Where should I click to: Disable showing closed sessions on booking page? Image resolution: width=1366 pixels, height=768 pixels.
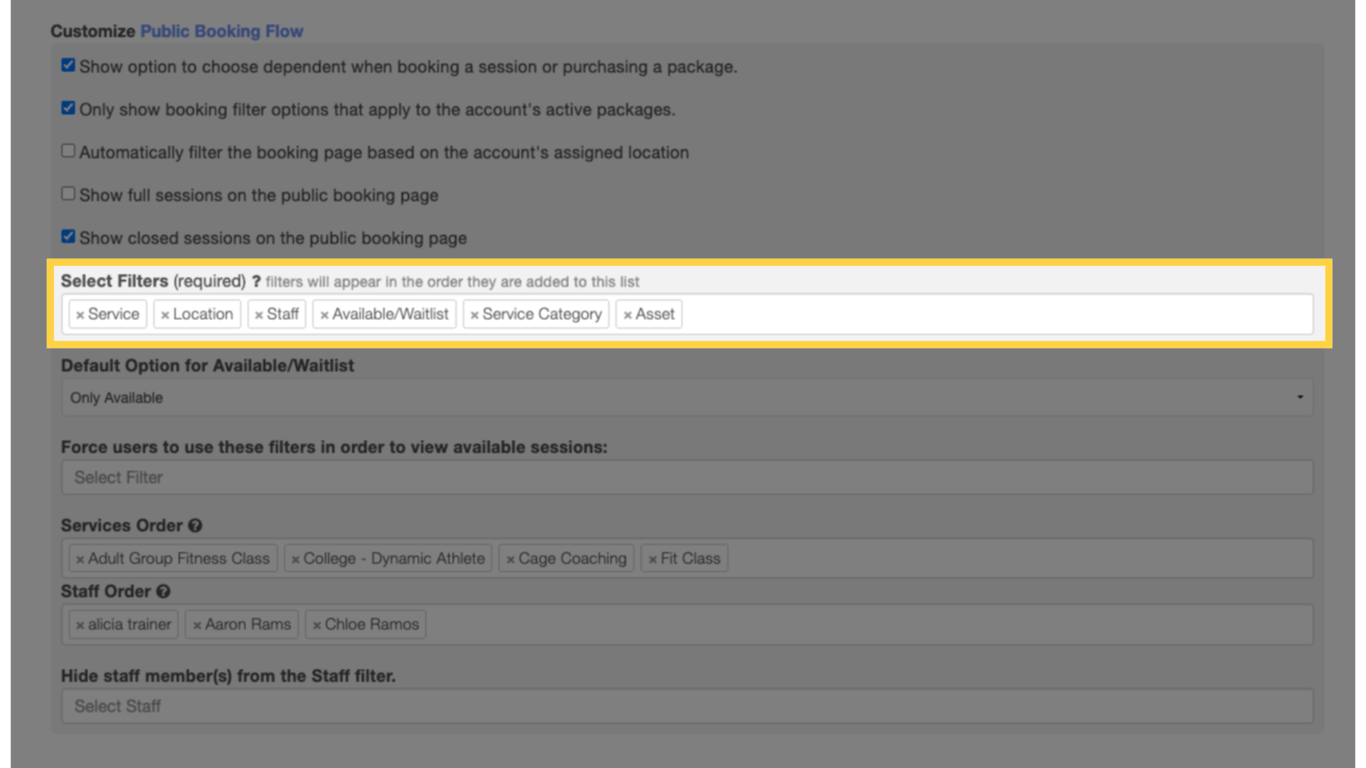(x=68, y=234)
